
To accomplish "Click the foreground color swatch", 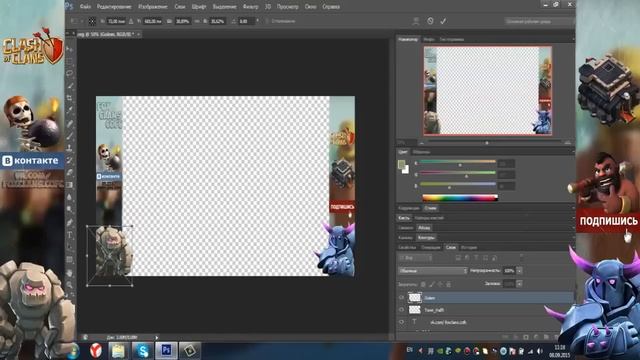I will coord(402,164).
